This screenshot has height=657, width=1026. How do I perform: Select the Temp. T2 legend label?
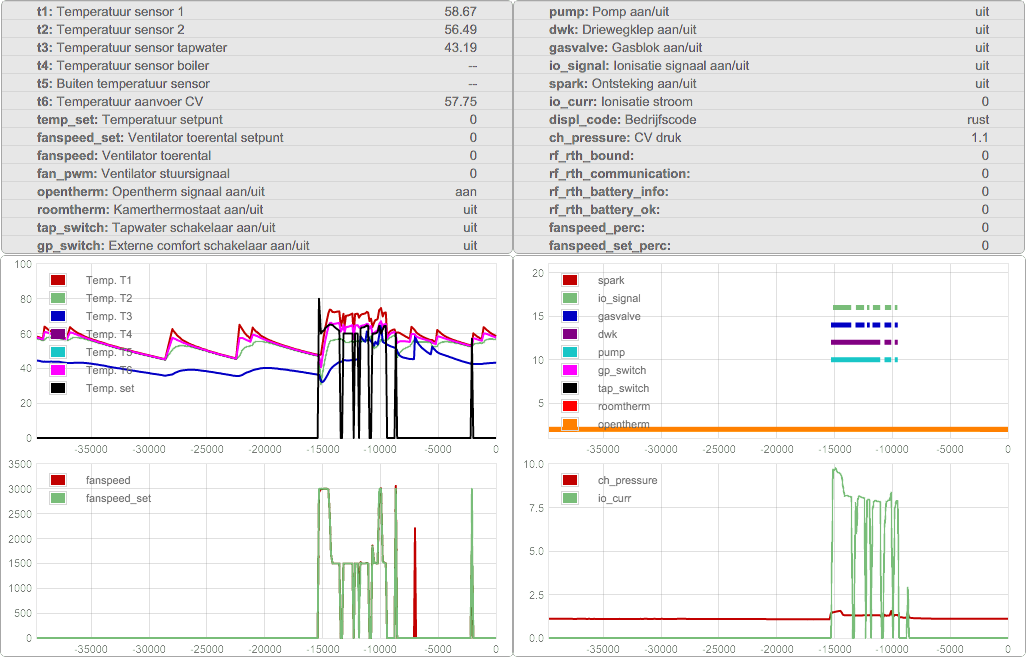coord(109,299)
